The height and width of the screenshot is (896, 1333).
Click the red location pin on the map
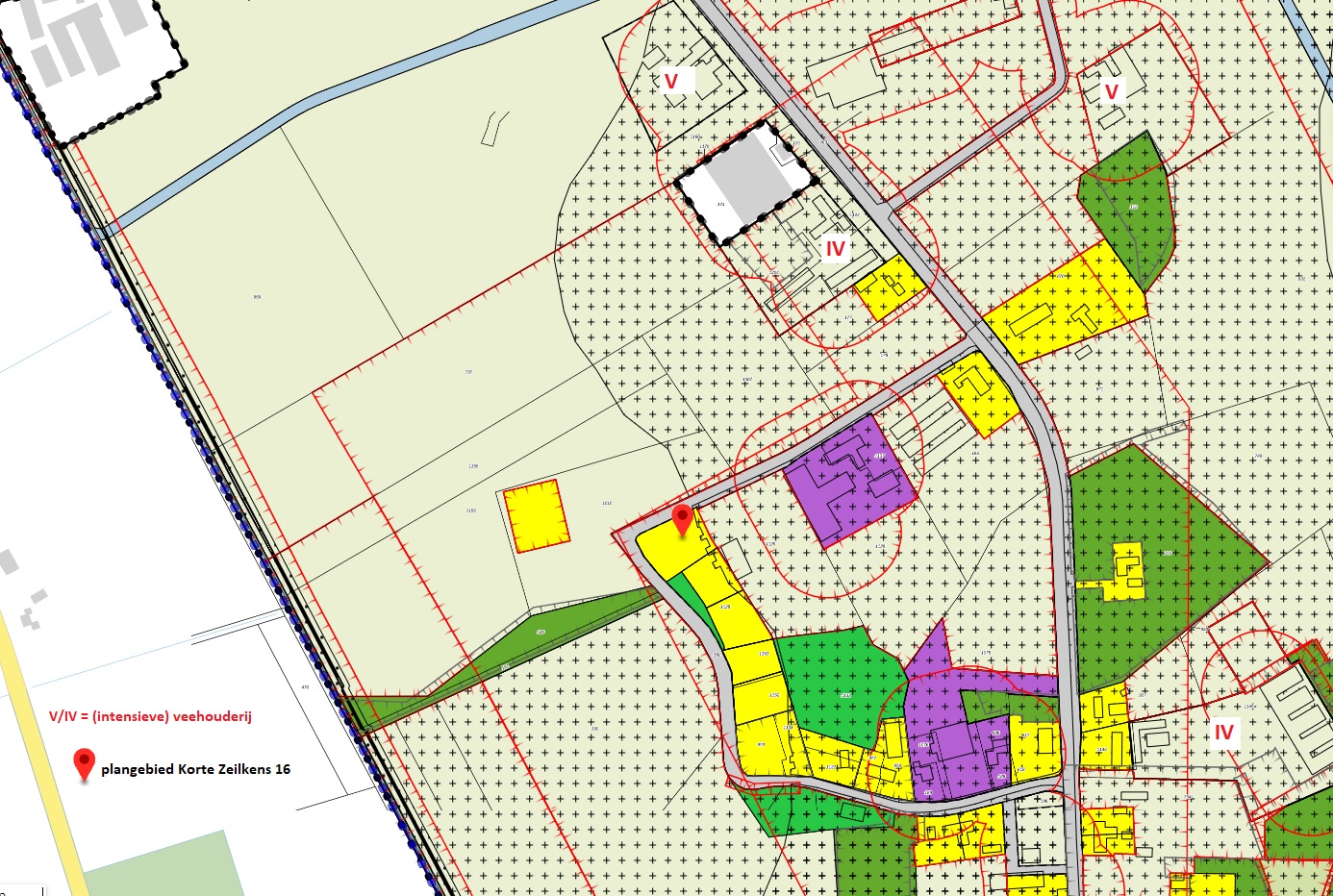[x=682, y=519]
